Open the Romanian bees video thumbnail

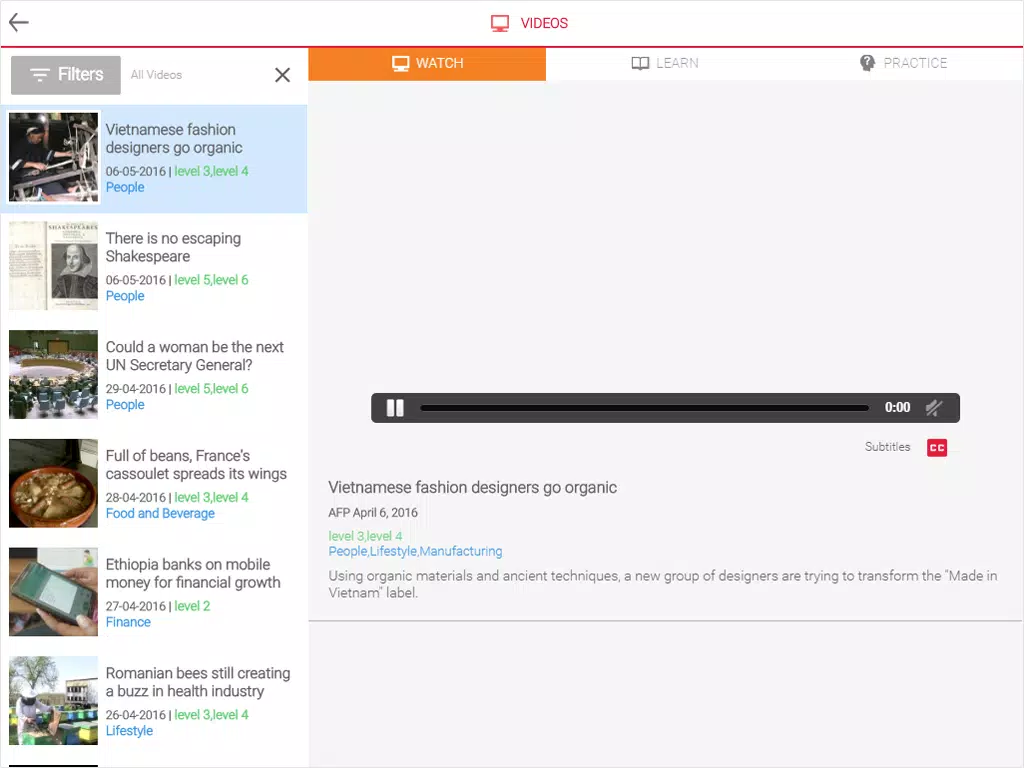54,701
